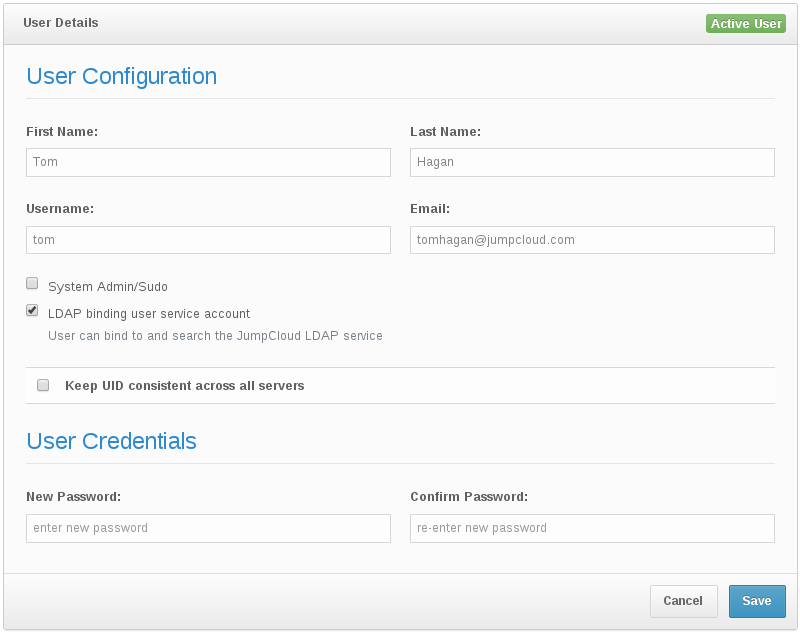Click the green Active User badge
The width and height of the screenshot is (800, 633).
746,24
